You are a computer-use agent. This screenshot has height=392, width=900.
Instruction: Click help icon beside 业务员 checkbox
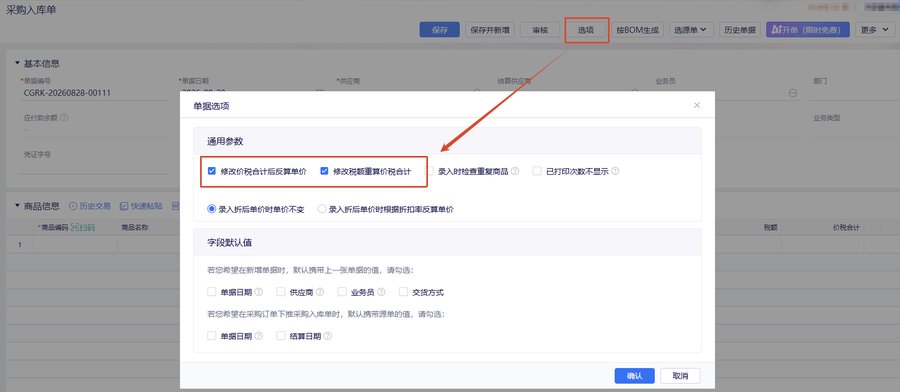click(381, 292)
